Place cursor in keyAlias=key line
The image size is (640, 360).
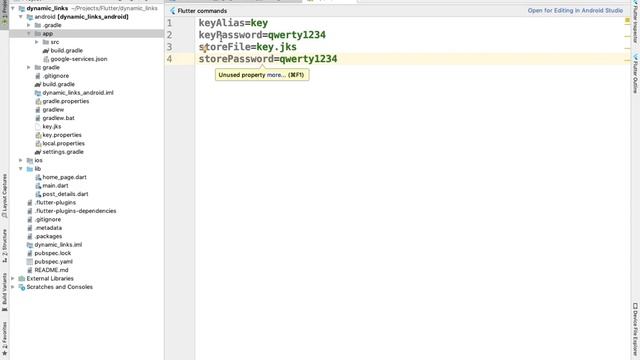click(233, 23)
